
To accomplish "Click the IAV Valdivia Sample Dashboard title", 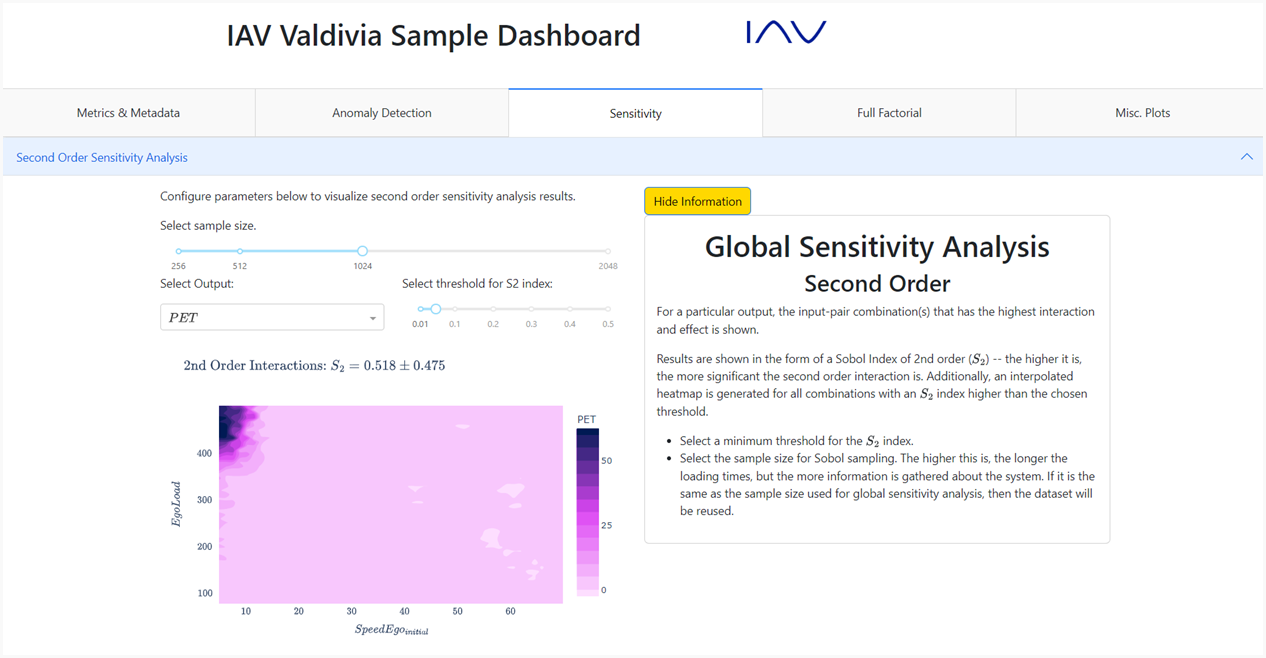I will point(433,36).
